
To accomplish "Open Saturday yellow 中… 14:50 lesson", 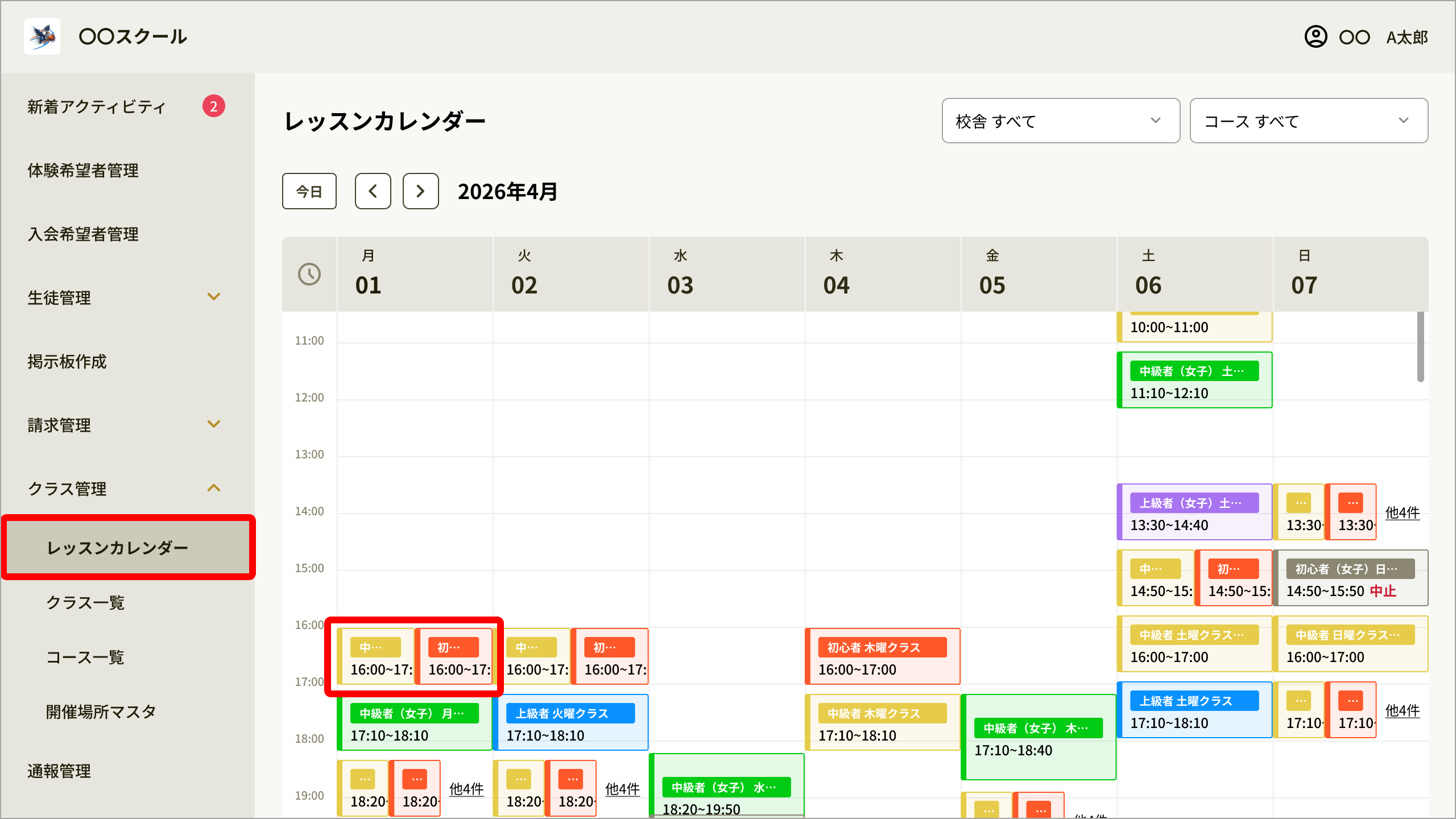I will click(1155, 578).
